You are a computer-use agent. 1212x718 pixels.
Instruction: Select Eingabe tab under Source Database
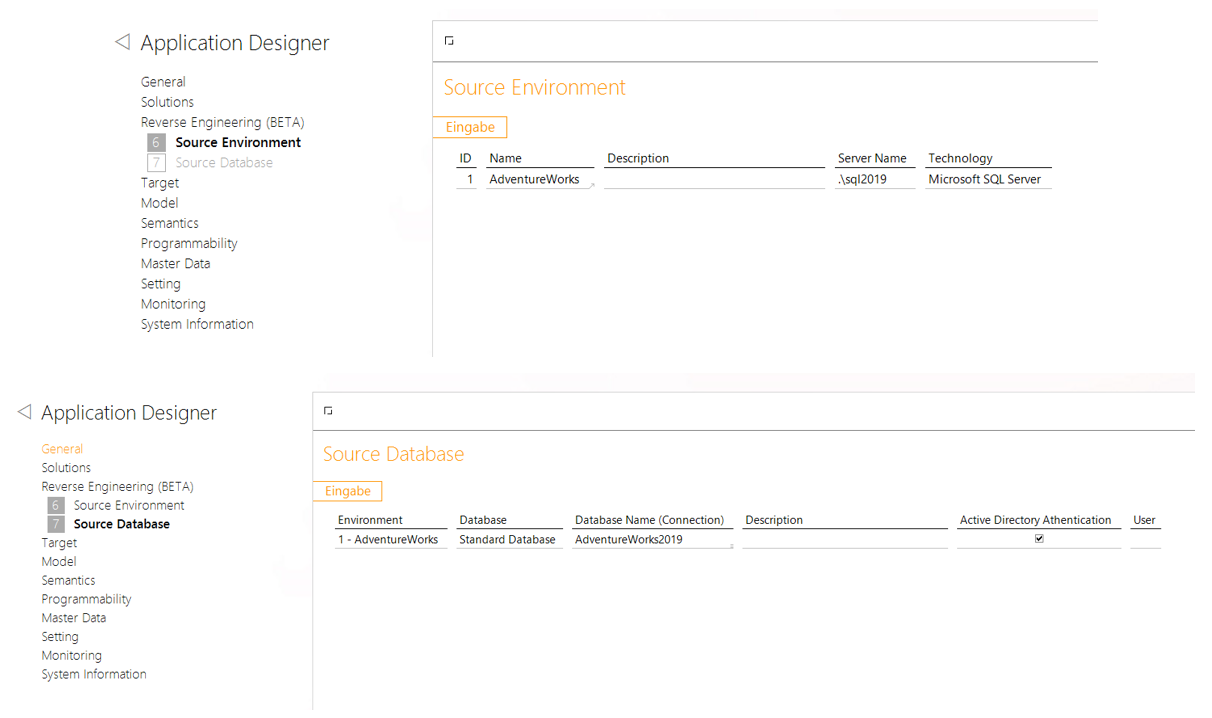[x=348, y=491]
